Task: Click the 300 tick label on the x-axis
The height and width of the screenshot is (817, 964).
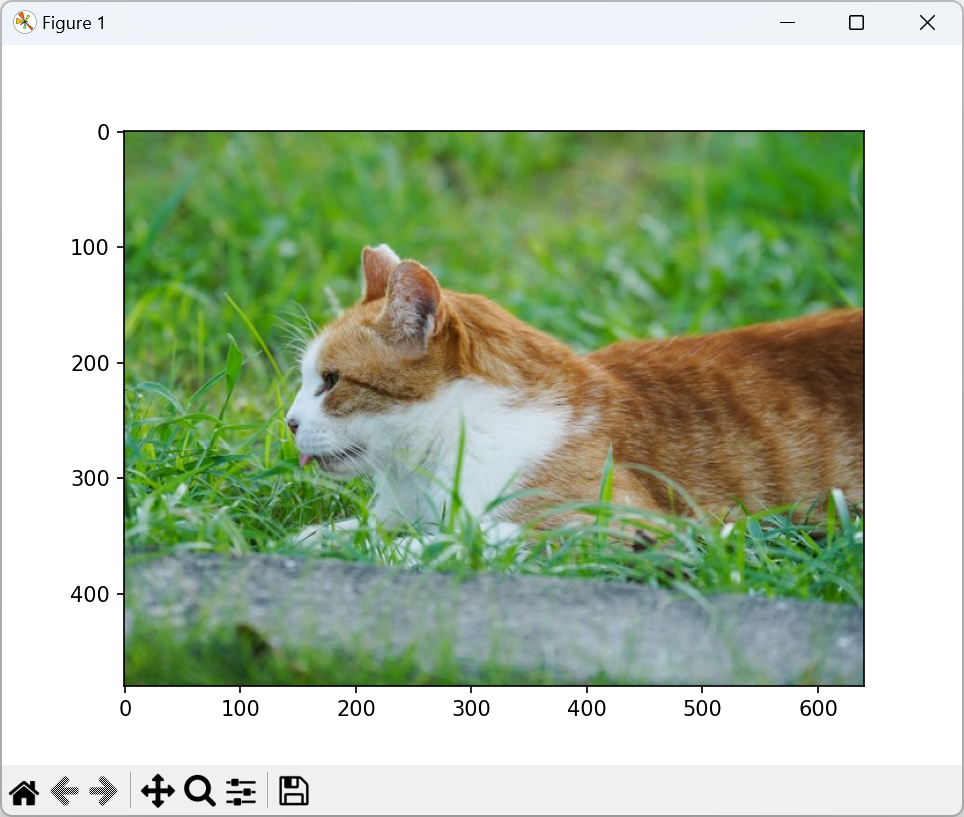Action: (x=471, y=709)
